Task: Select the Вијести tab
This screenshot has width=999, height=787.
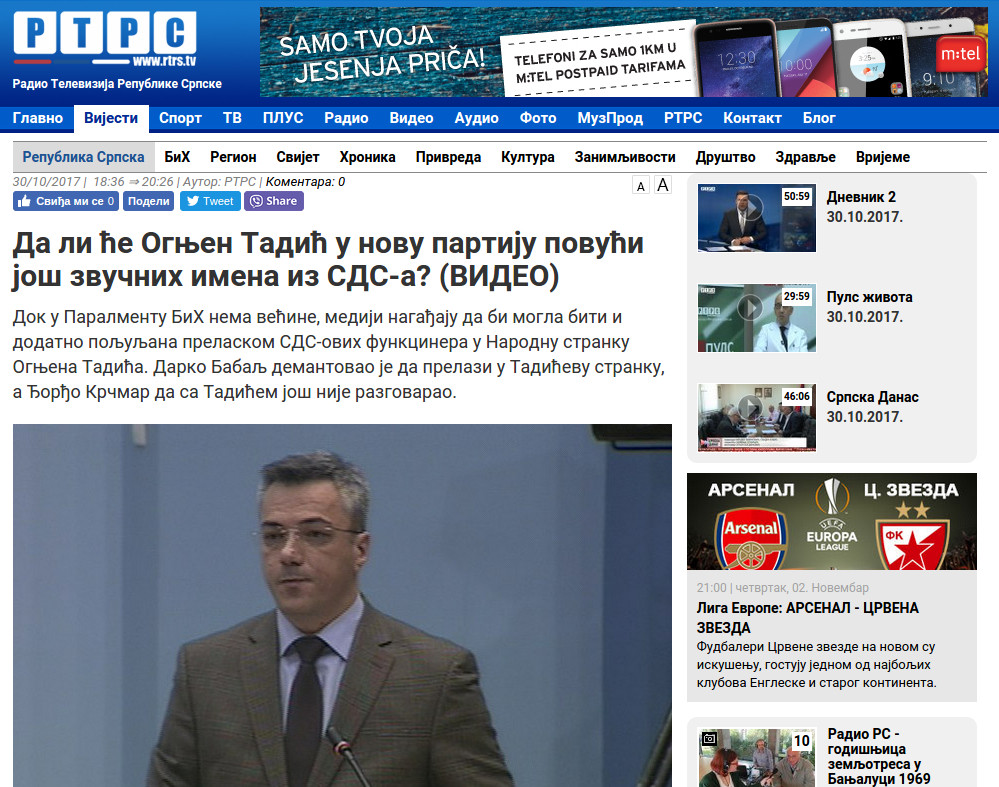Action: (110, 117)
